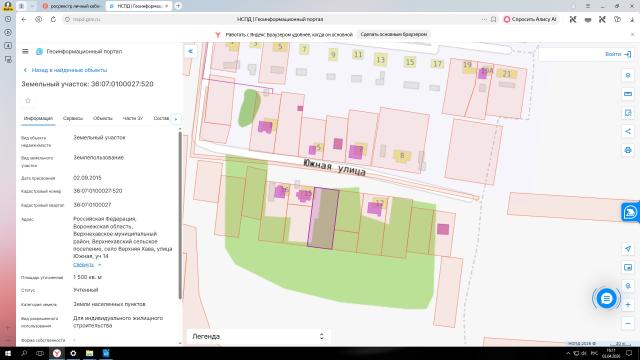Locate my position on the map
This screenshot has height=360, width=640.
tap(628, 249)
